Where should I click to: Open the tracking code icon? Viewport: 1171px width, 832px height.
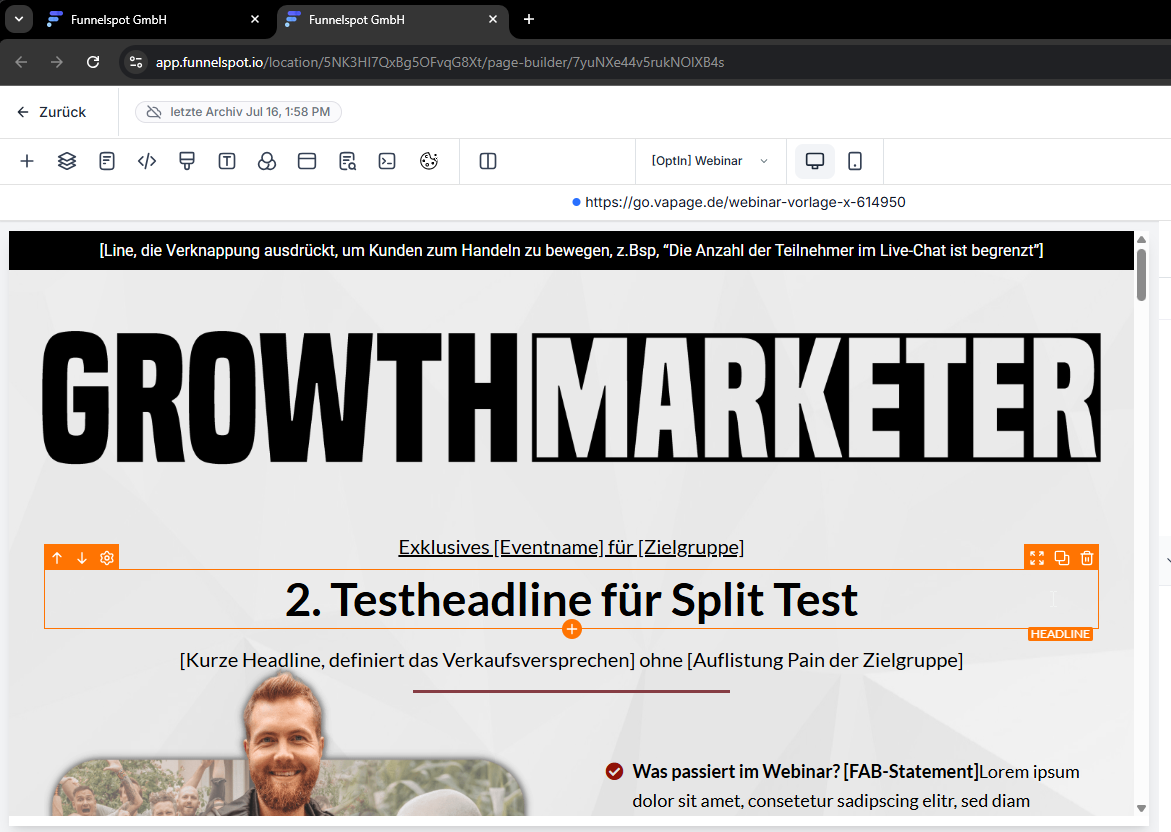147,161
